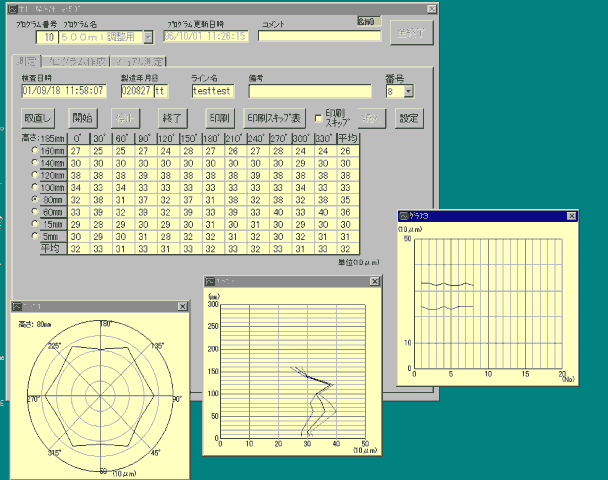The width and height of the screenshot is (608, 480).
Task: Click the 140mm row 300° cell 29
Action: click(x=302, y=163)
